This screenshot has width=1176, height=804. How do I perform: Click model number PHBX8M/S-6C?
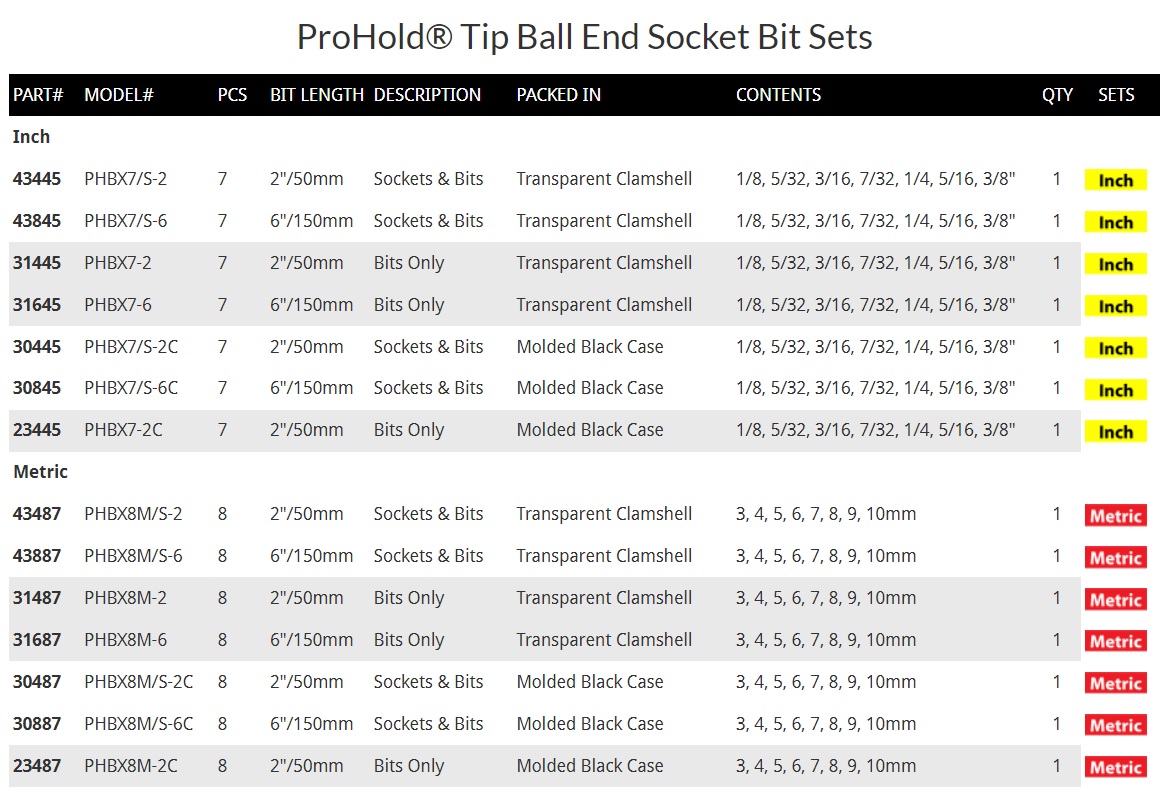coord(139,724)
